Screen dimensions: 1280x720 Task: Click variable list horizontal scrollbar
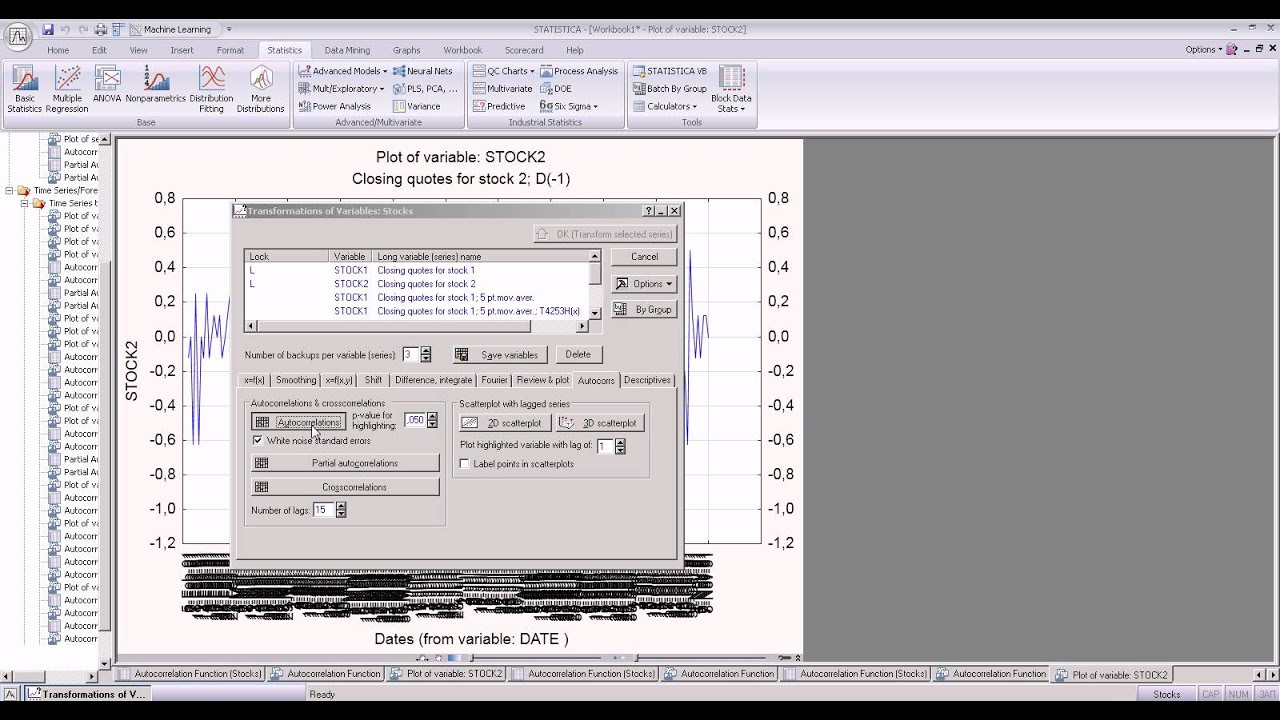click(x=417, y=326)
